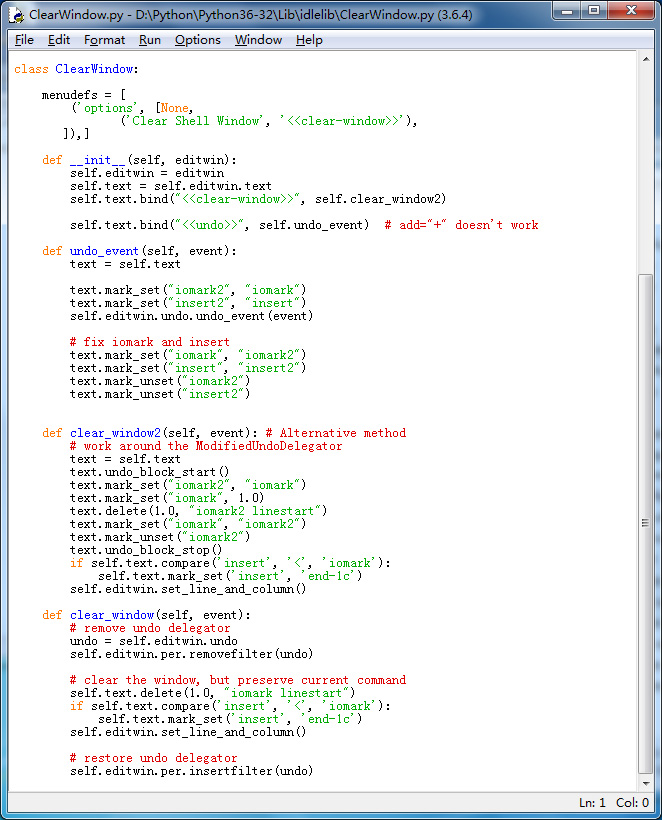Image resolution: width=662 pixels, height=820 pixels.
Task: Click the Col: 0 status bar indicator
Action: tap(632, 803)
